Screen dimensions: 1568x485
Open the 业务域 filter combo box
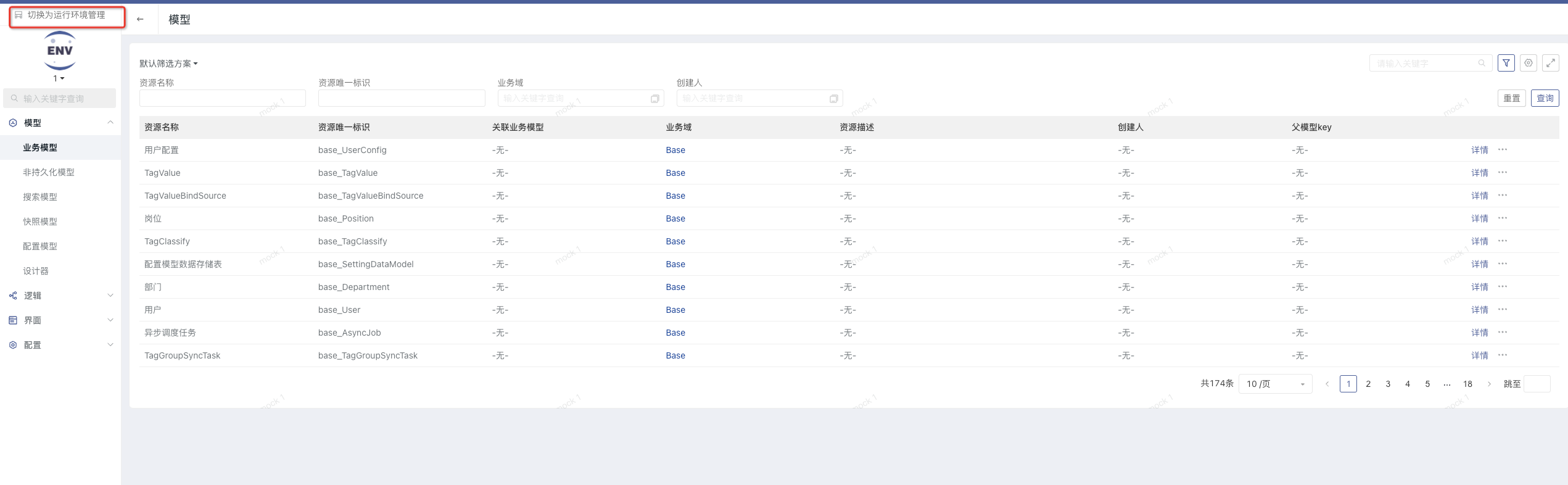click(x=580, y=99)
